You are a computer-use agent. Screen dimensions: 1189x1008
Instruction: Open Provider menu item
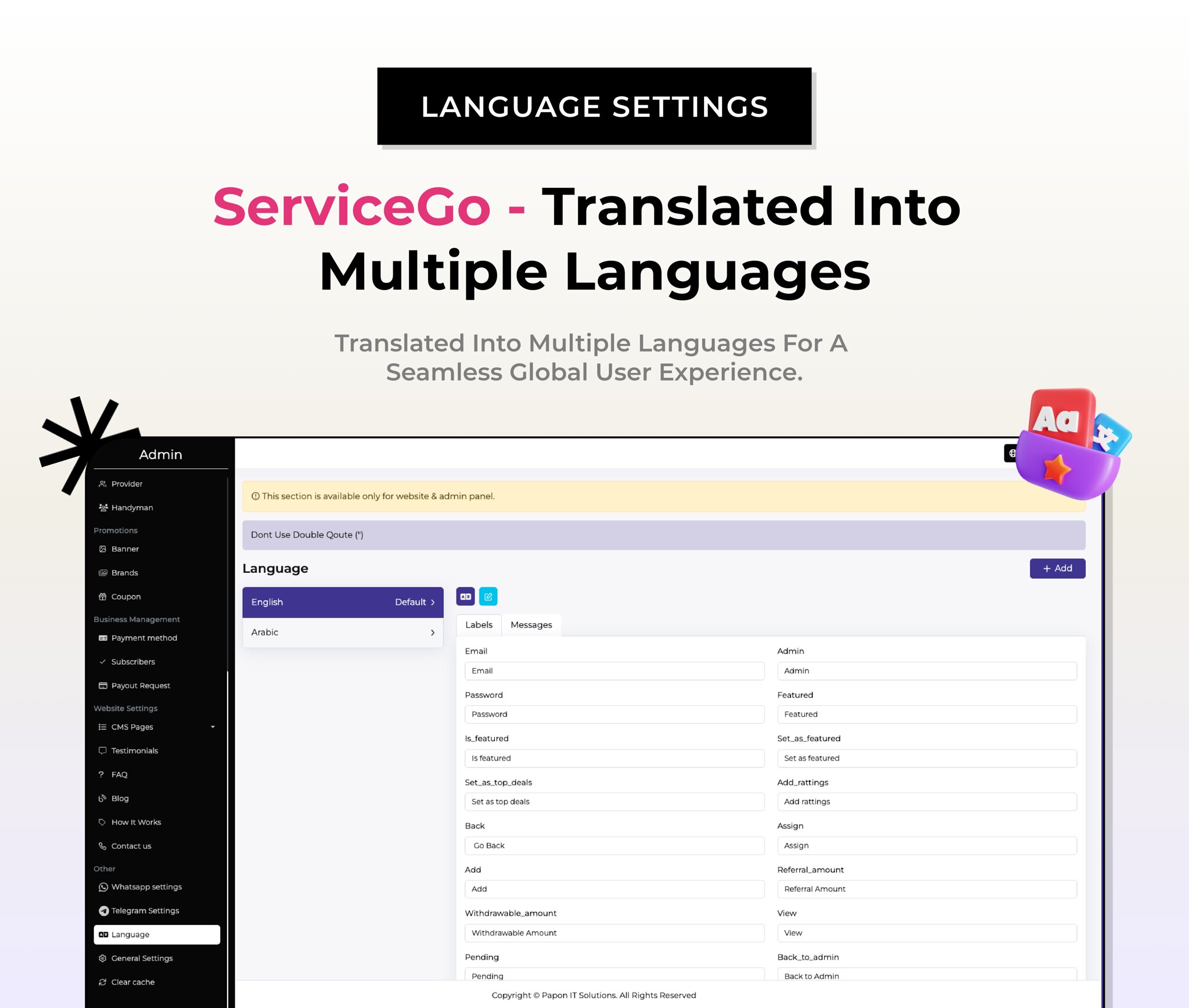coord(157,484)
